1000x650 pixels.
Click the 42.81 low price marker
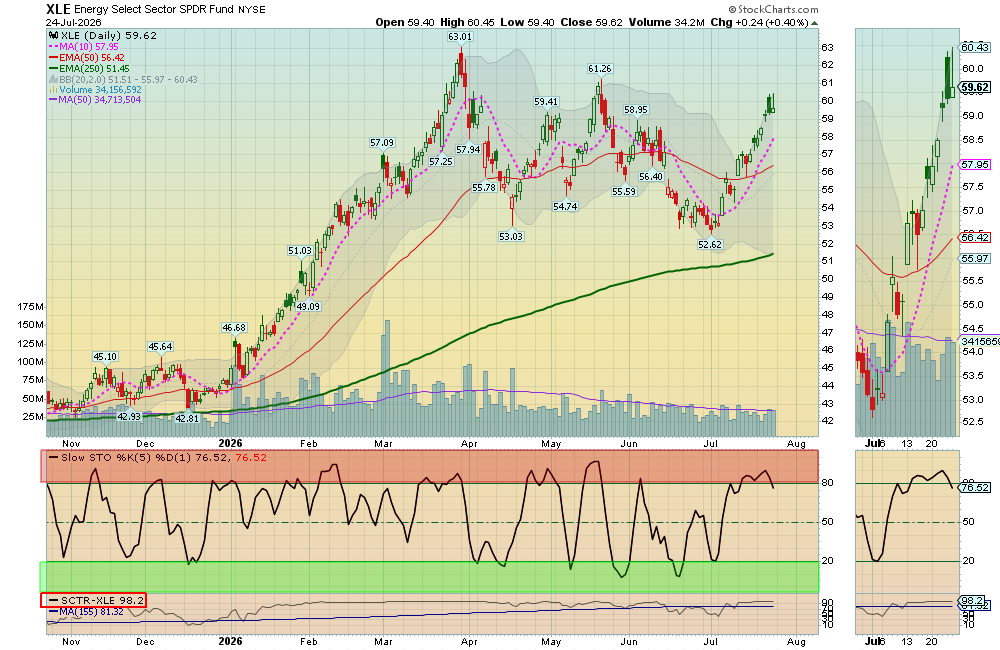coord(187,418)
